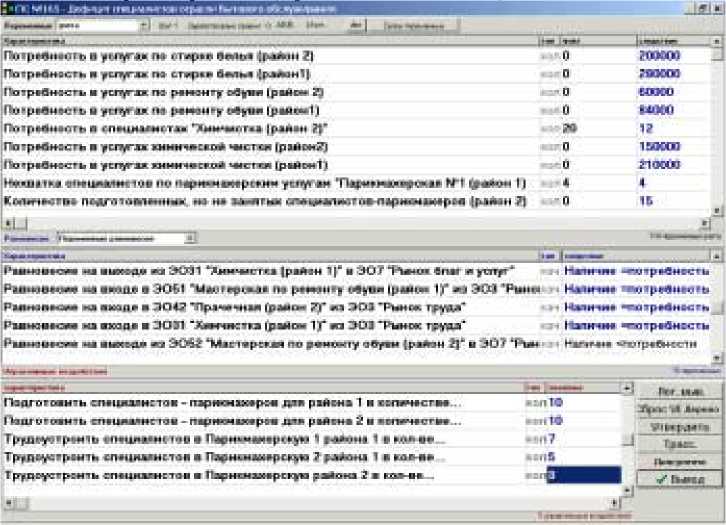Click the small toolbar button left of wide button

click(x=356, y=25)
